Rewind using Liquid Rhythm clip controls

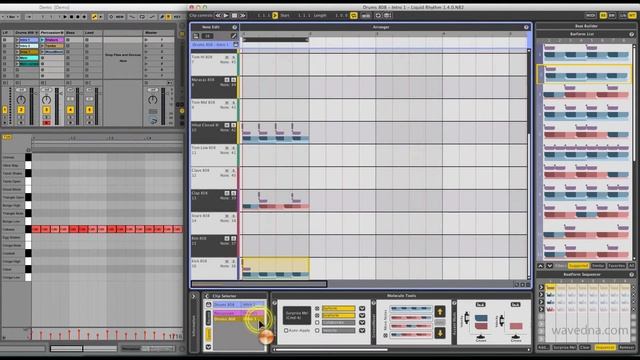(218, 16)
